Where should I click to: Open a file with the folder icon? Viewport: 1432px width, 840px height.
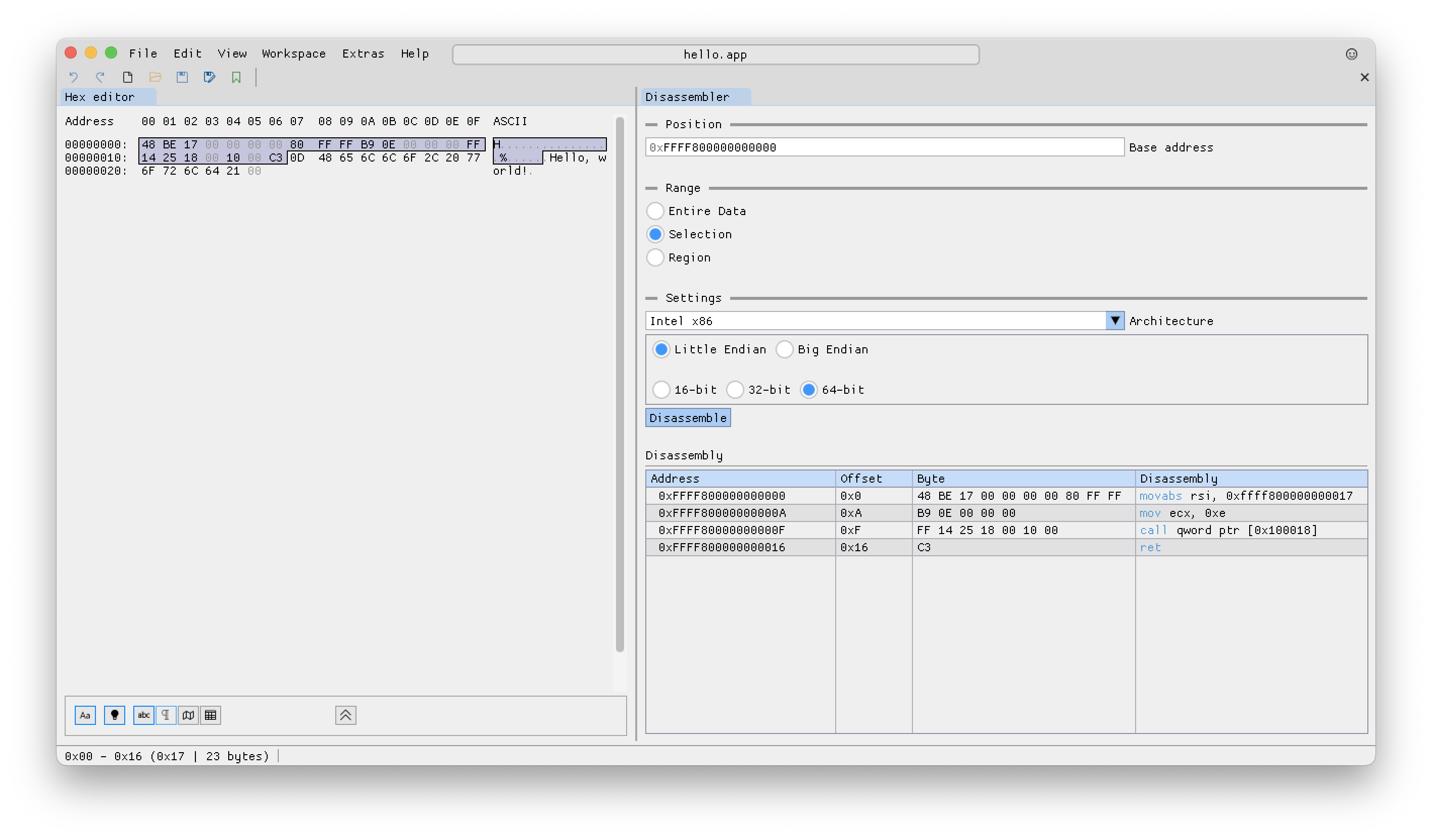click(x=155, y=77)
